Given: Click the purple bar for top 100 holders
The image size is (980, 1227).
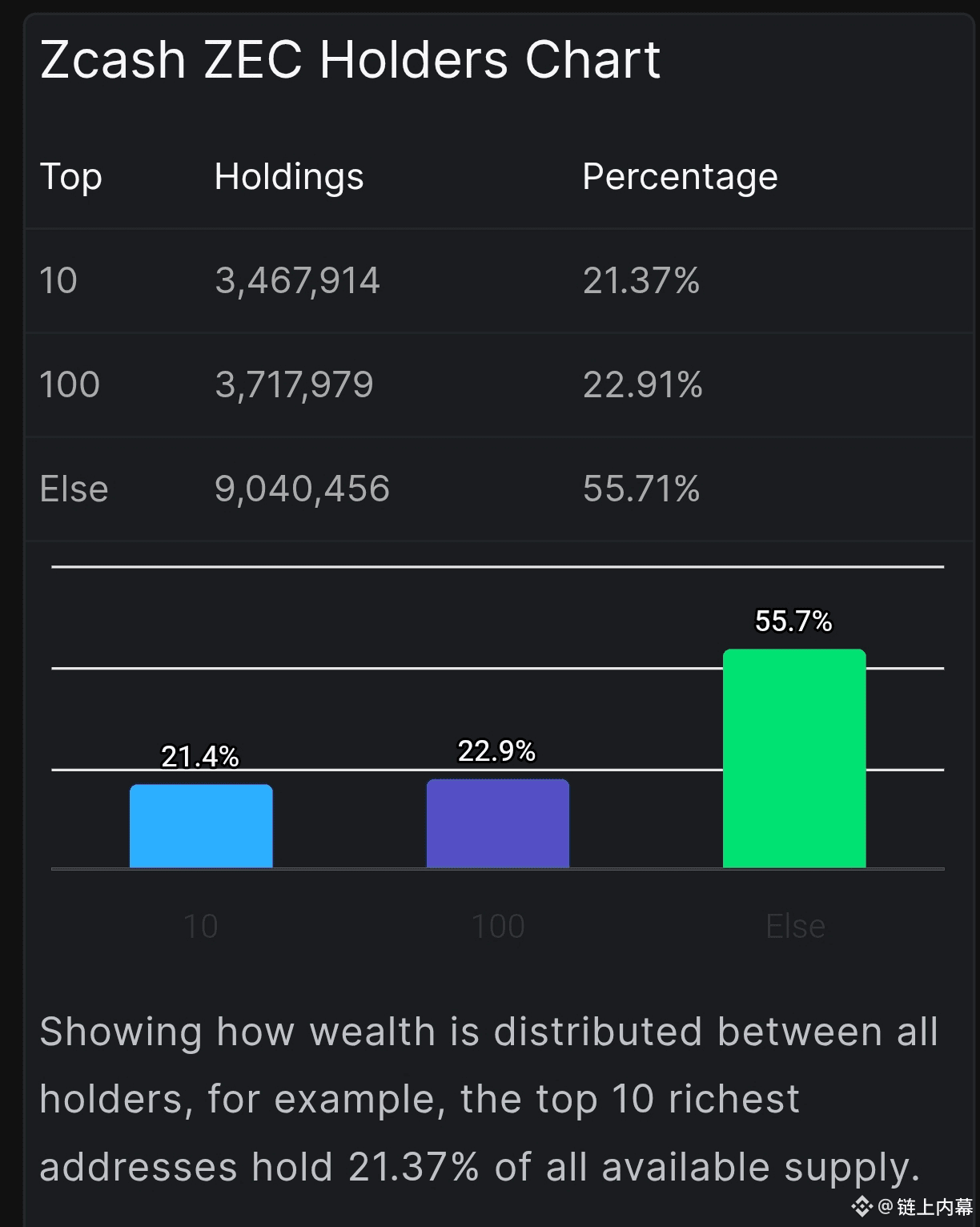Looking at the screenshot, I should [x=497, y=823].
